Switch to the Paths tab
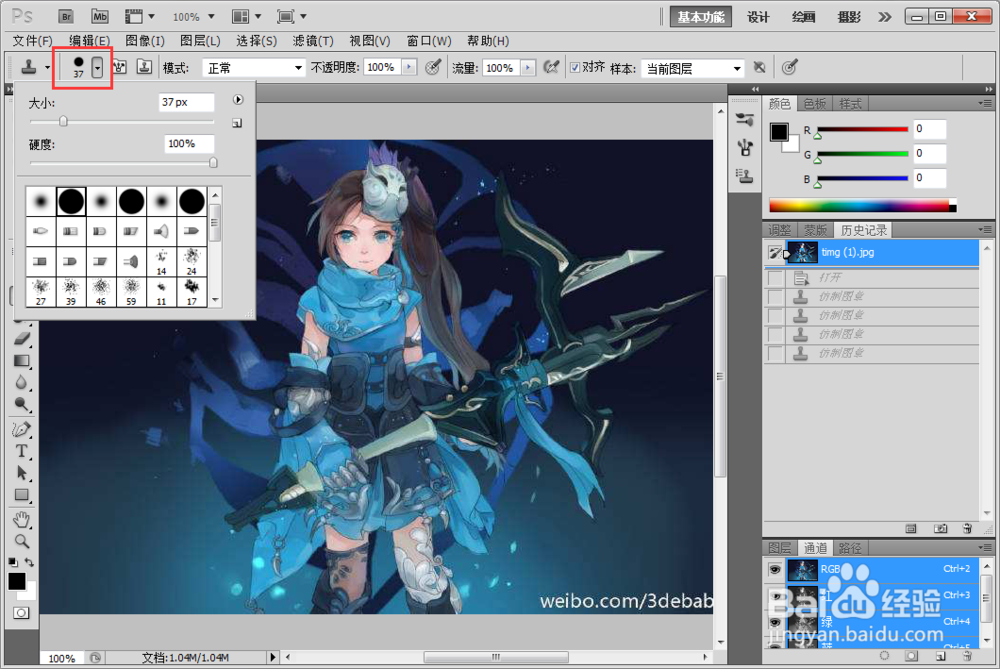Screen dimensions: 1000x669 [849, 548]
